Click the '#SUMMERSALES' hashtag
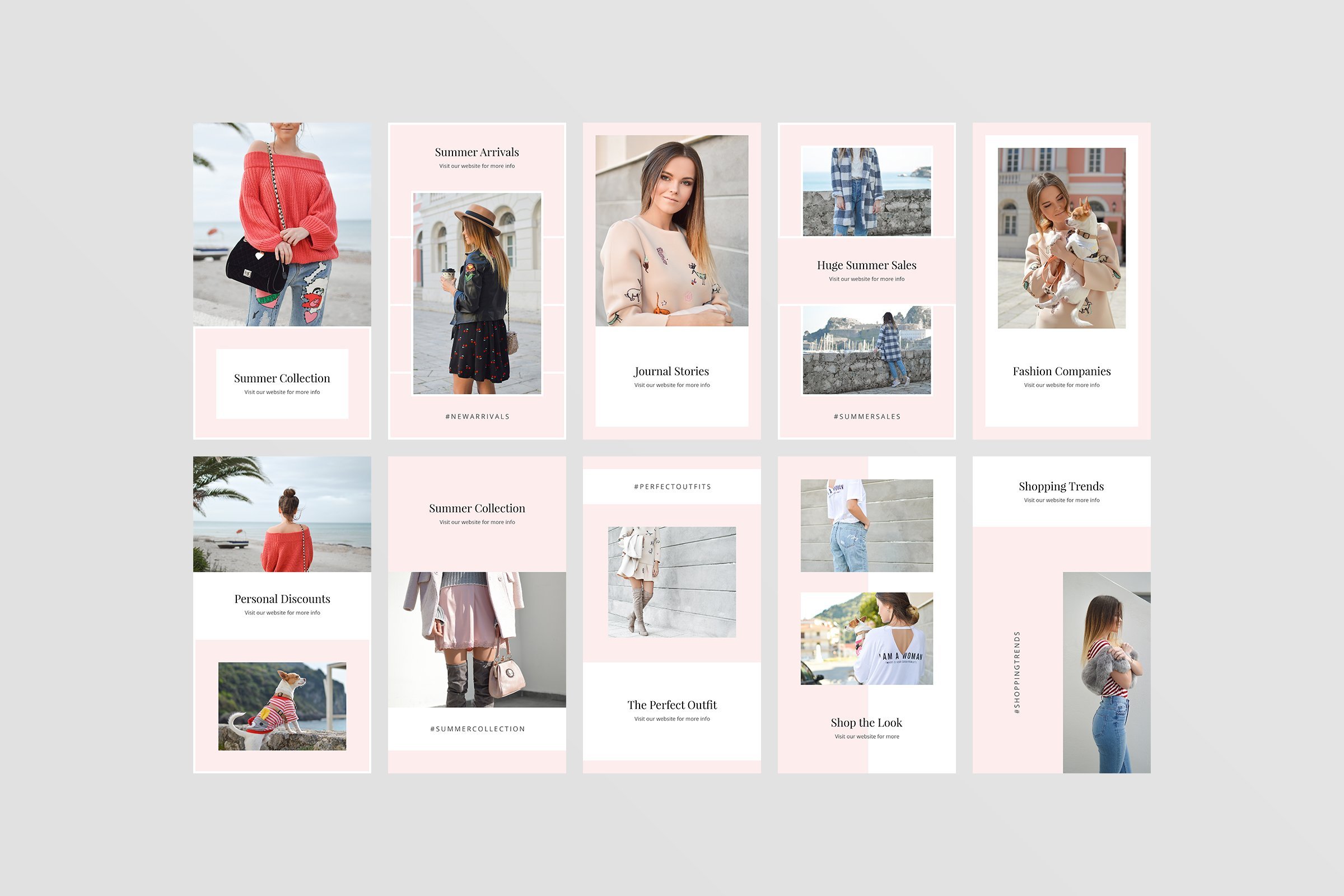Screen dimensions: 1344x896 (867, 417)
